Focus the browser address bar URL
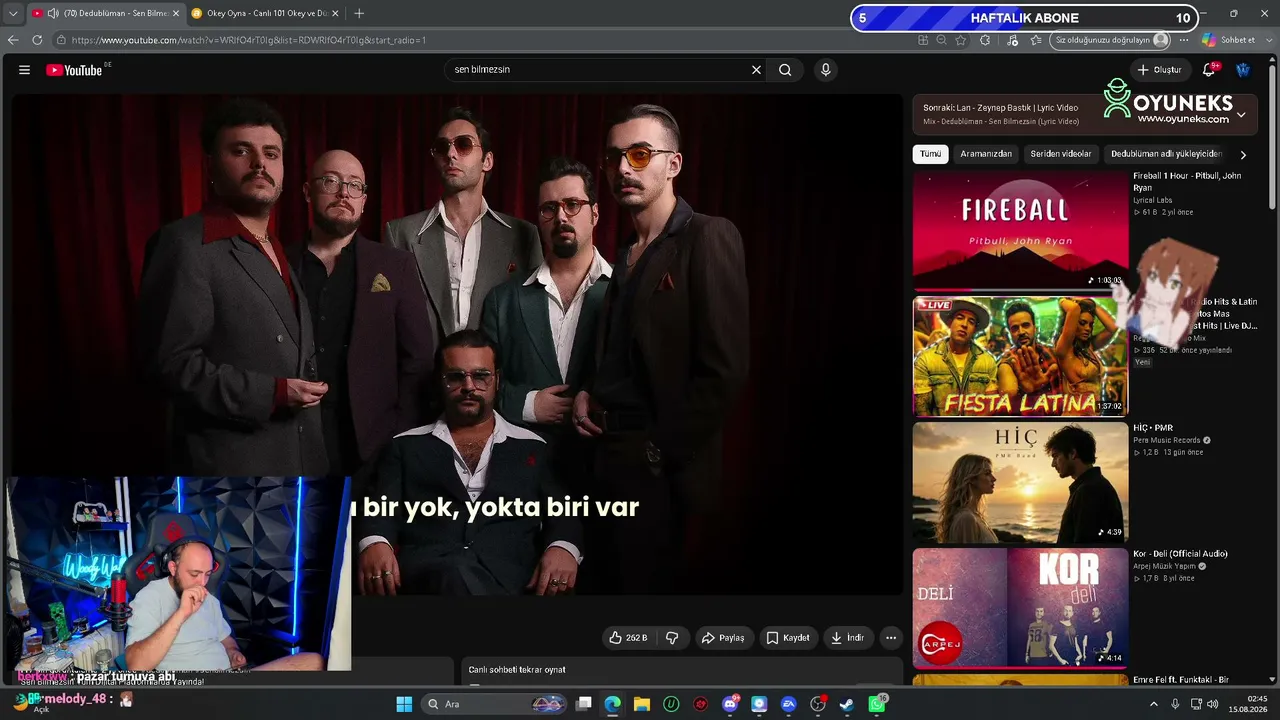Image resolution: width=1280 pixels, height=720 pixels. (x=249, y=40)
